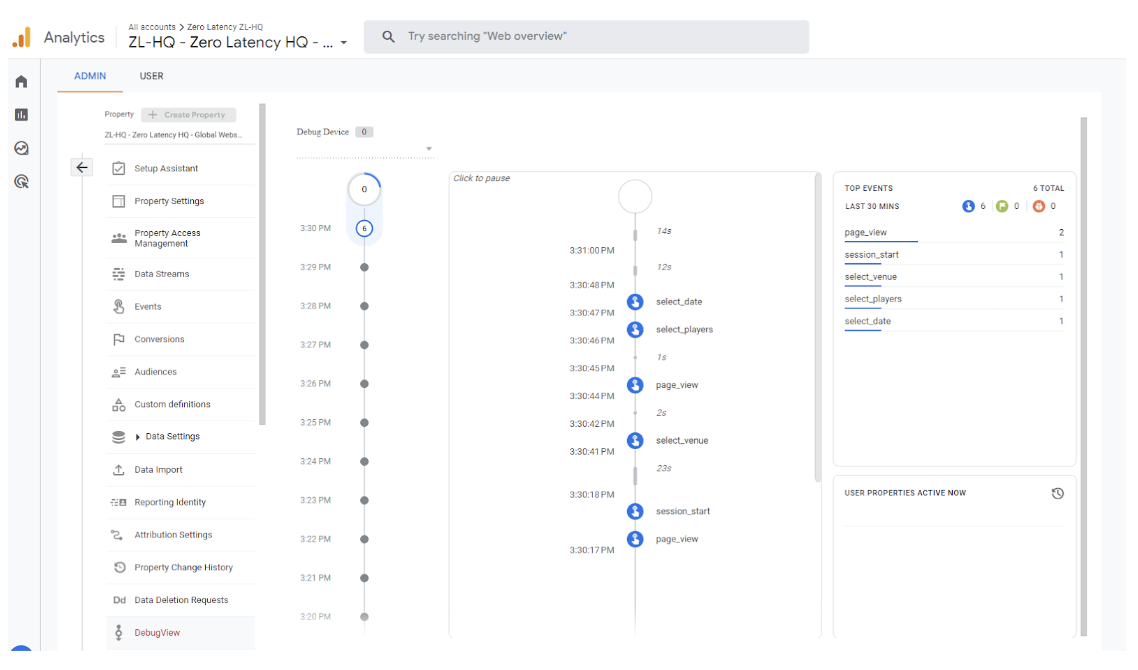Open the Explore icon in sidebar
The height and width of the screenshot is (670, 1138).
click(x=21, y=148)
